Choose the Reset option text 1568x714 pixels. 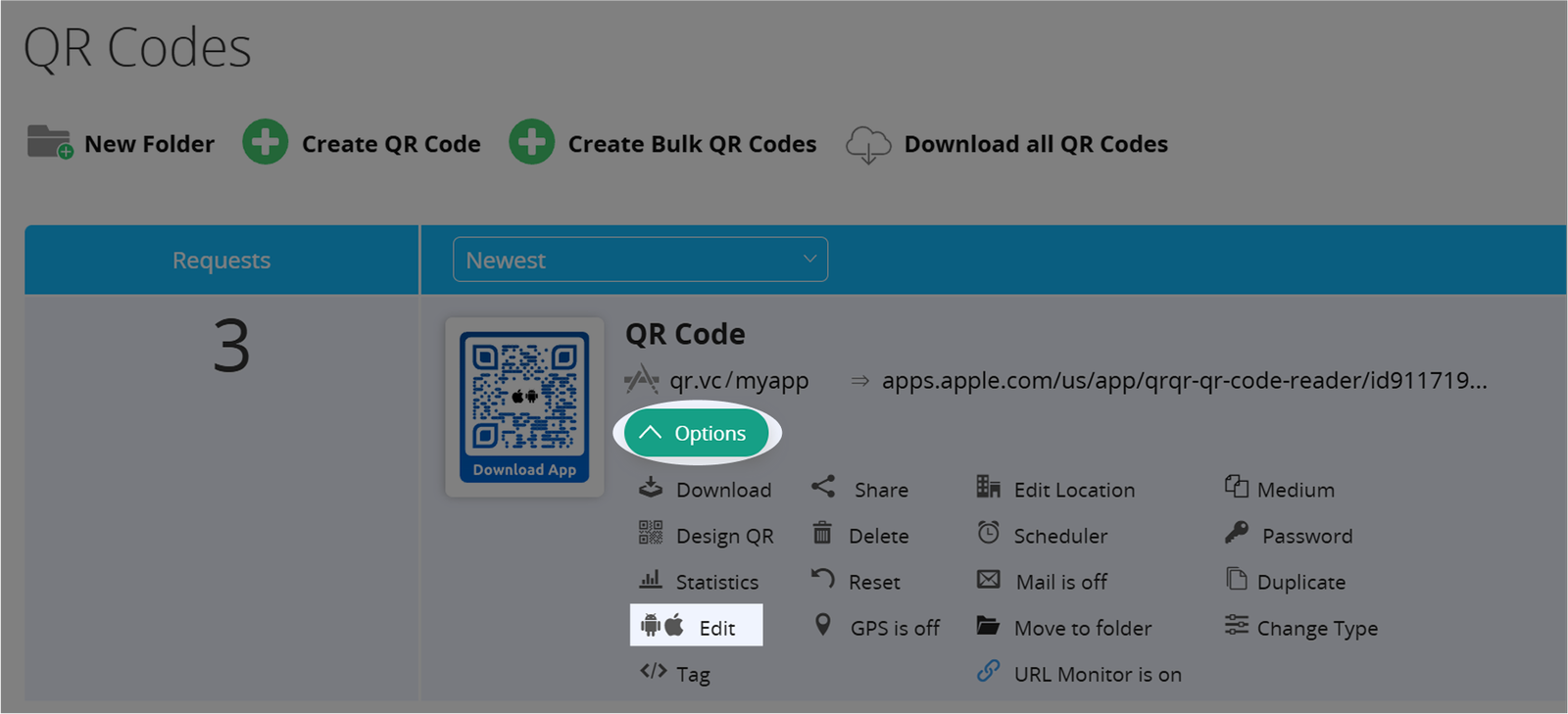click(x=874, y=582)
